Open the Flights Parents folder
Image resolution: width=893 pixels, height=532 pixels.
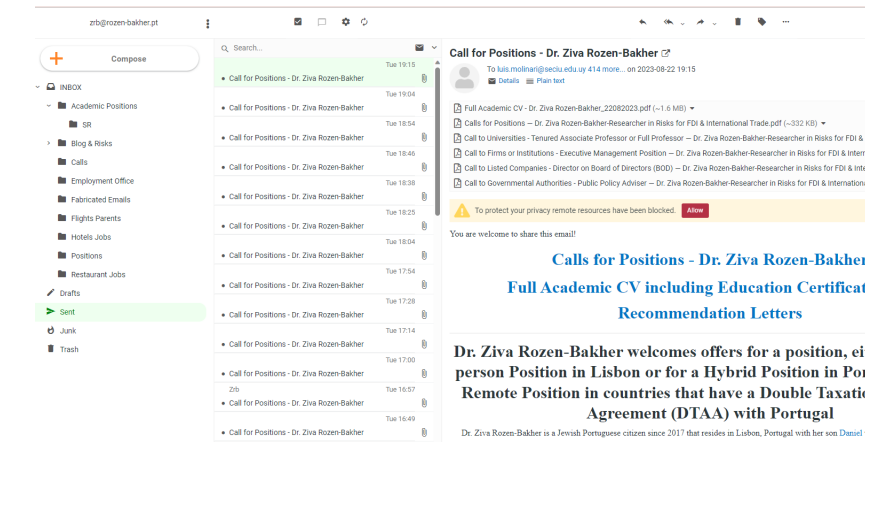click(x=96, y=219)
